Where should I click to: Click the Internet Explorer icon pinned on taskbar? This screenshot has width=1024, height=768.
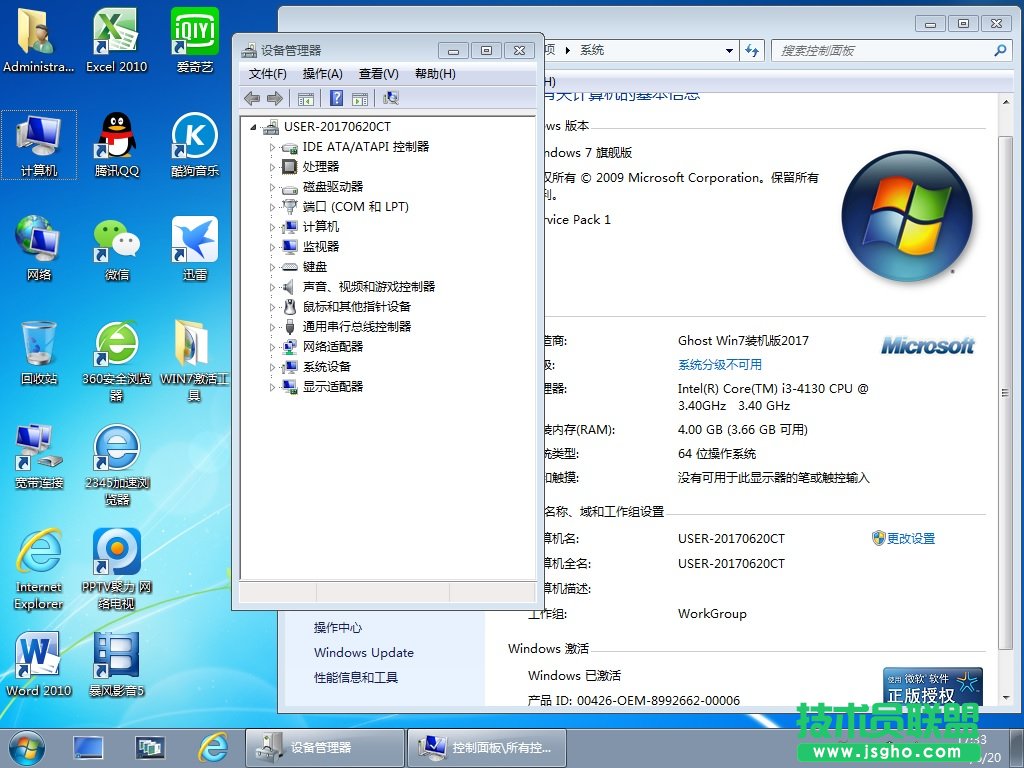click(x=212, y=746)
